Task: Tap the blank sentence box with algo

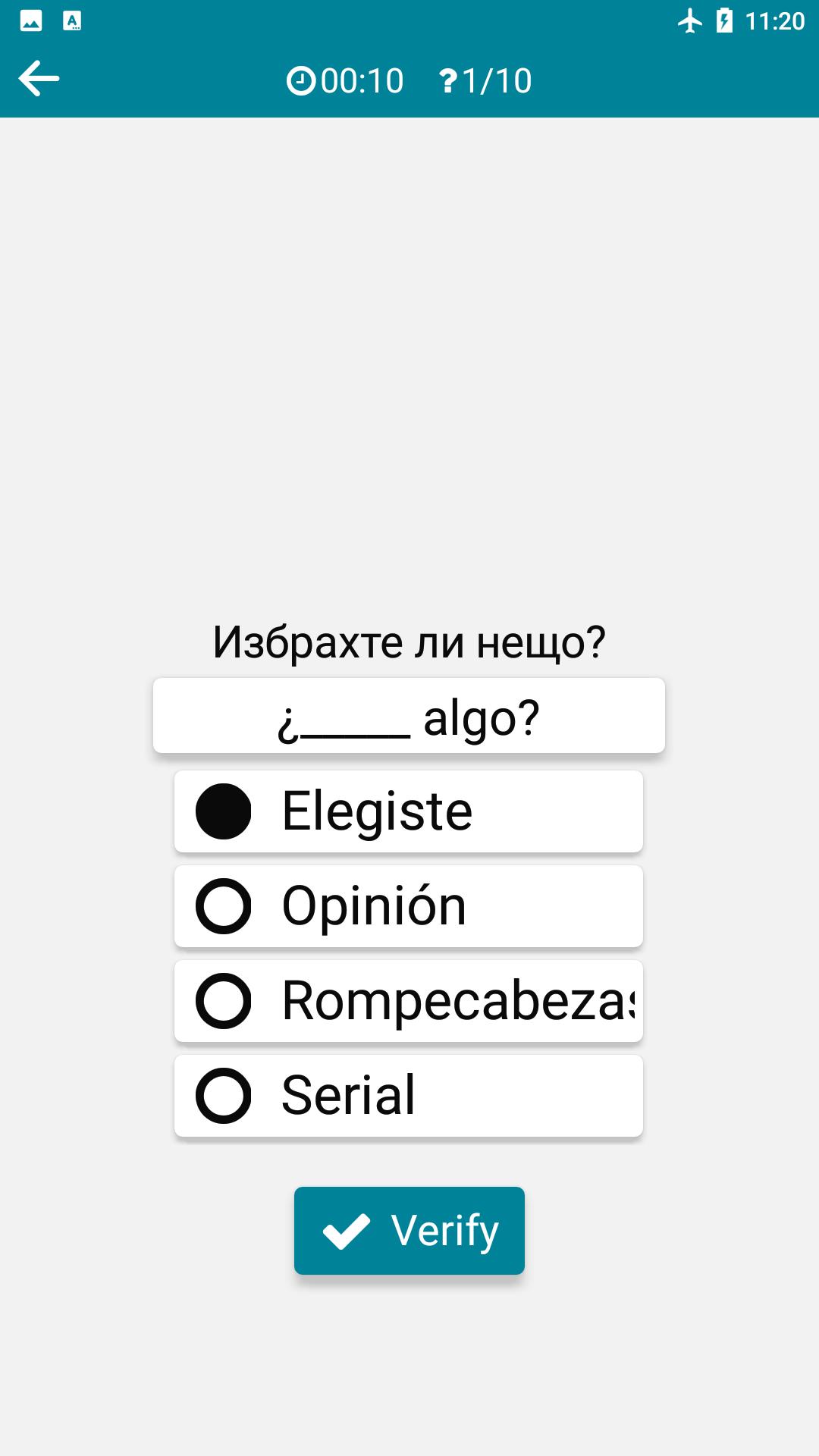Action: (x=409, y=716)
